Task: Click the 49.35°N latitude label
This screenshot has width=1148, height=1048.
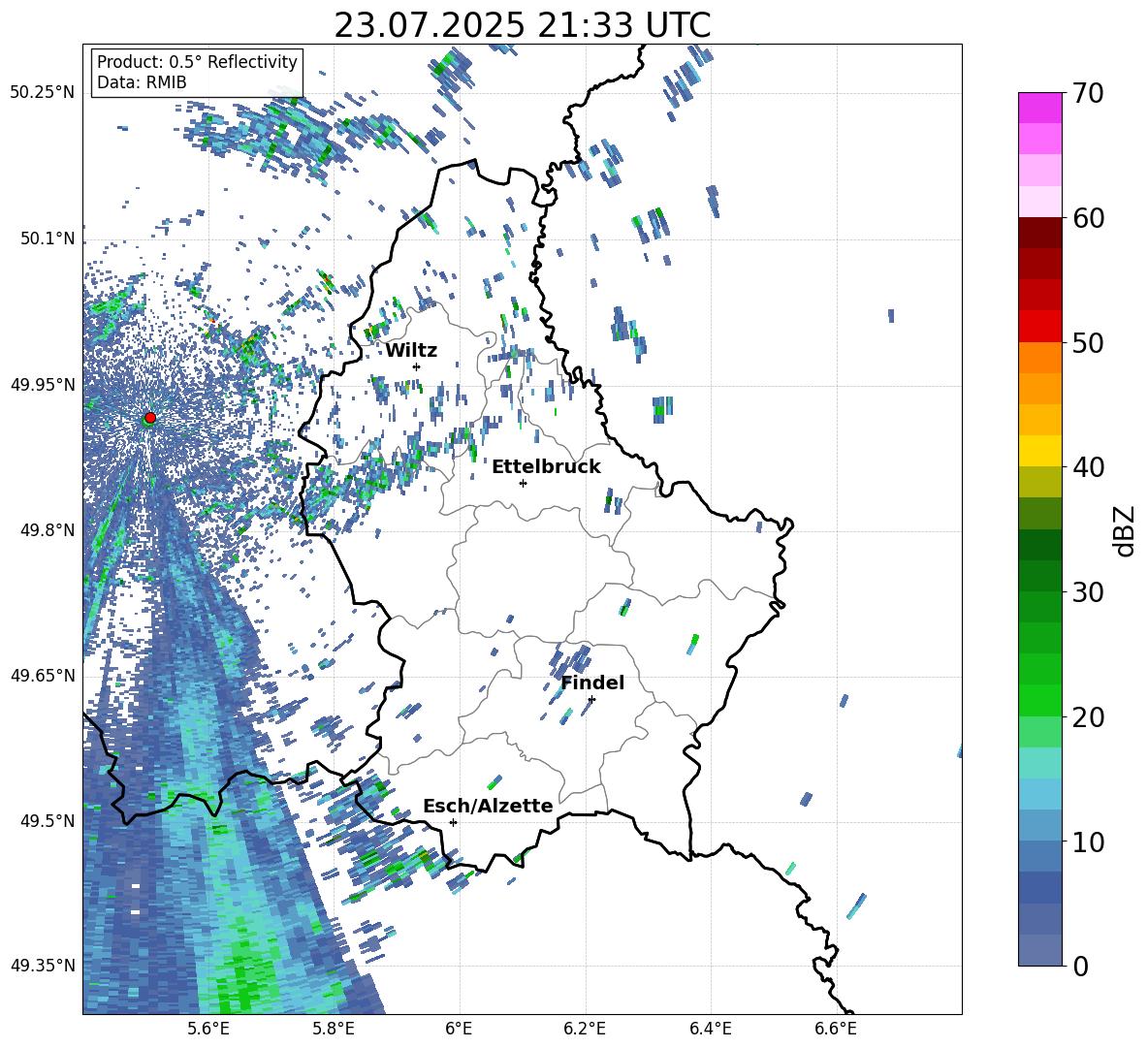Action: click(x=43, y=966)
